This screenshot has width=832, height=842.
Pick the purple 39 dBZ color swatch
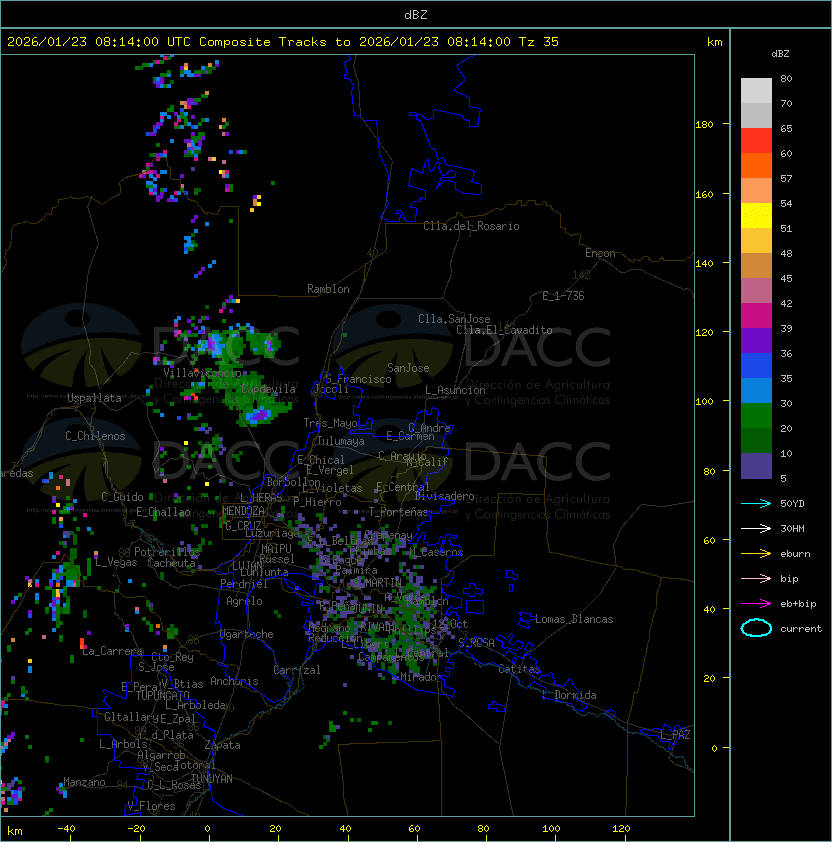click(x=756, y=340)
